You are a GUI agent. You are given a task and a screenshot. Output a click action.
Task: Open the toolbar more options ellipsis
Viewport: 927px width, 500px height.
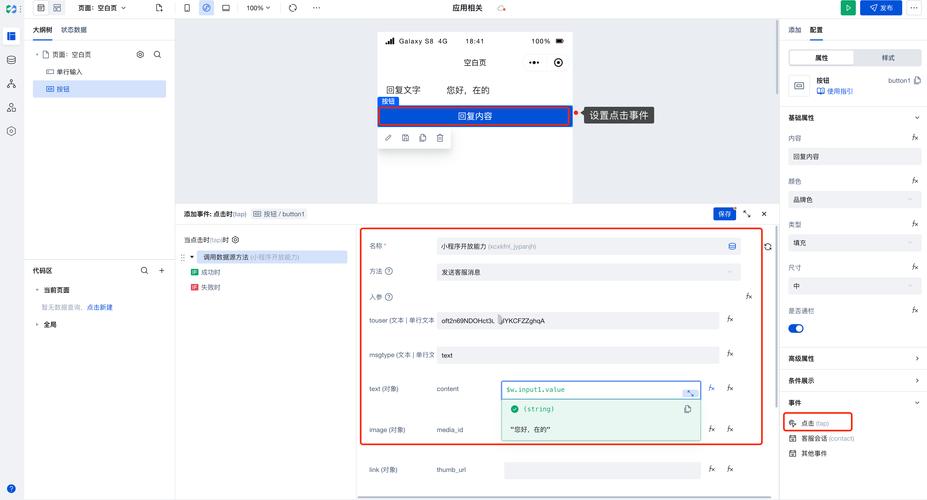[x=316, y=8]
